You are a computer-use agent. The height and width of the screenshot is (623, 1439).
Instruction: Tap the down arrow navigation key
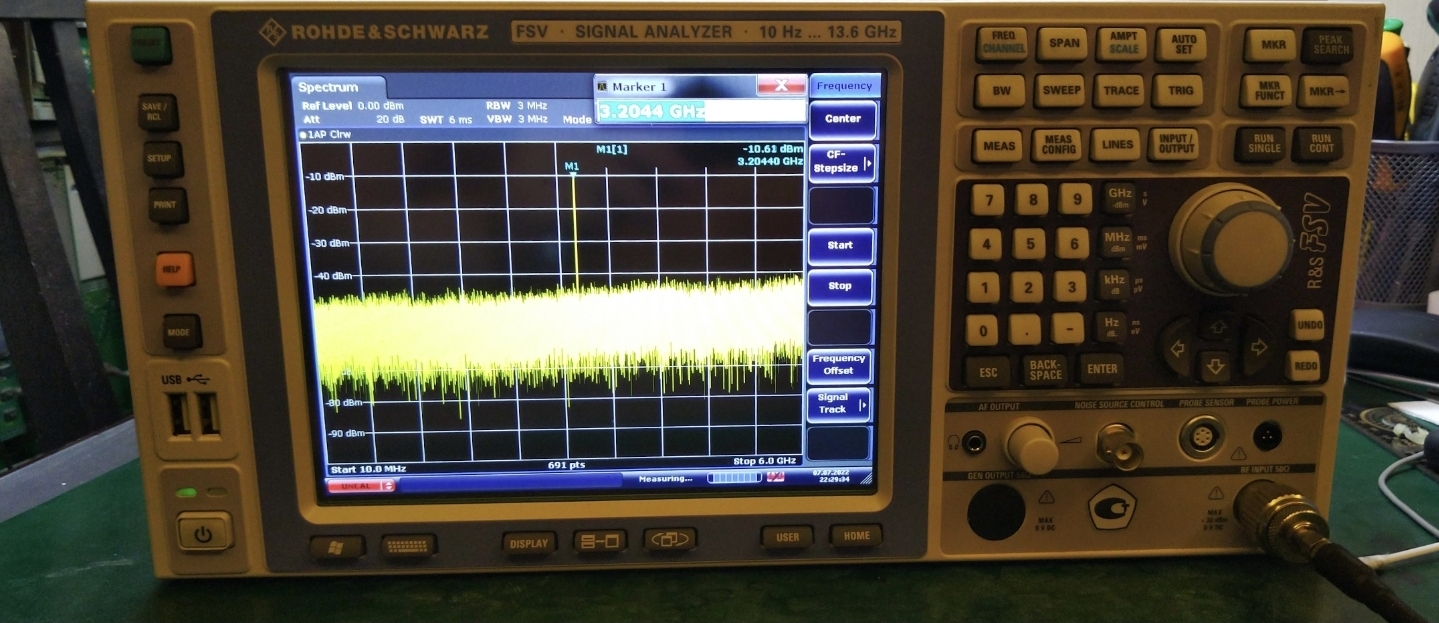(x=1216, y=366)
